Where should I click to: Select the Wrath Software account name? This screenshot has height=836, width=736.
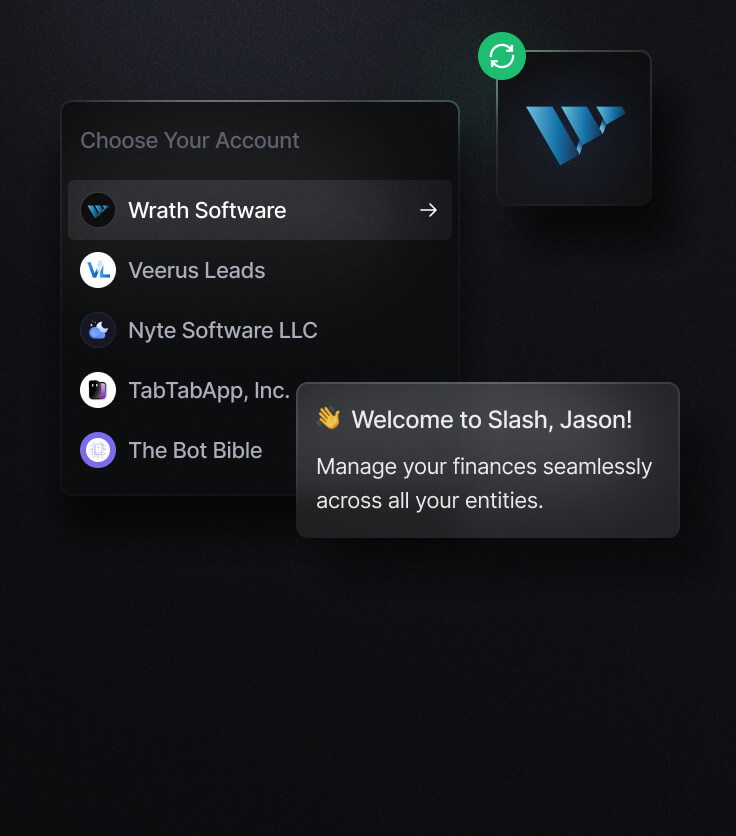click(x=207, y=211)
